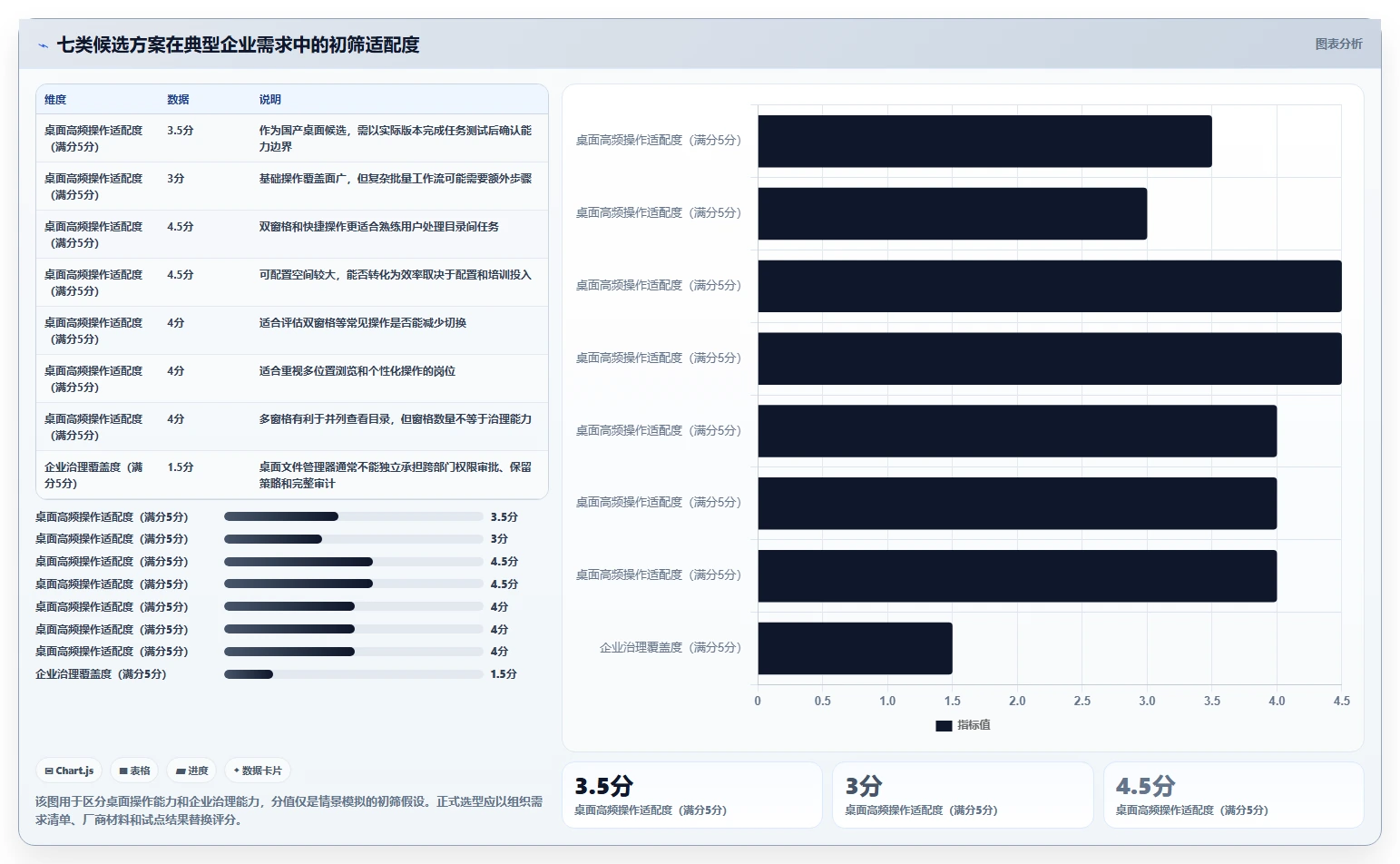
Task: Click the progress bar valued 3分
Action: coord(354,539)
